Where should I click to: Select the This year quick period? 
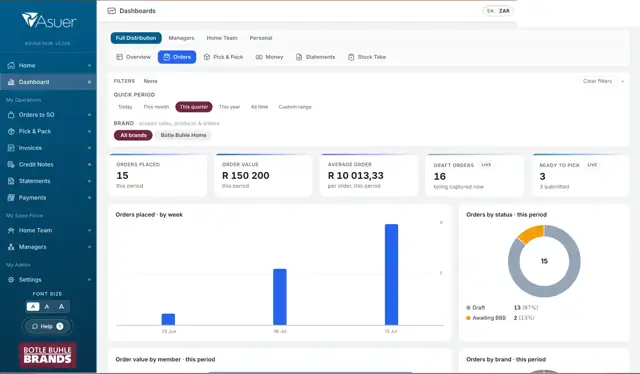coord(229,107)
